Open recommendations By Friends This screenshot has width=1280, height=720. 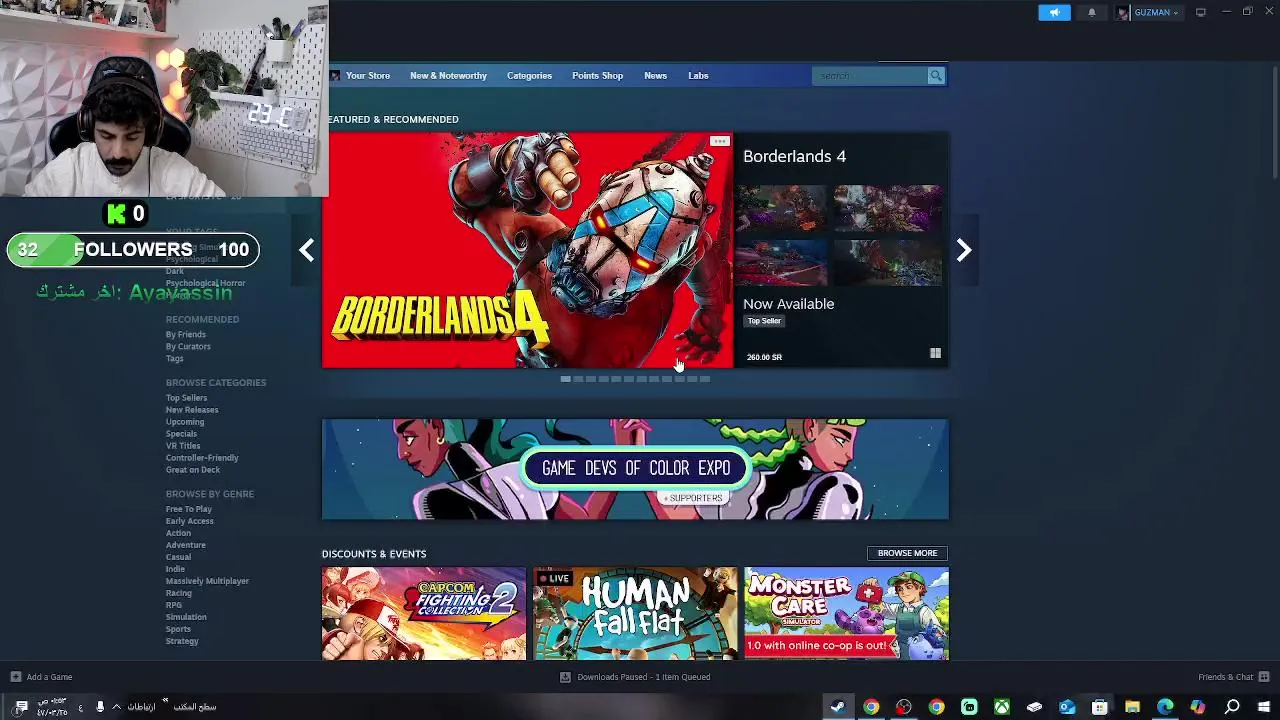pos(186,334)
